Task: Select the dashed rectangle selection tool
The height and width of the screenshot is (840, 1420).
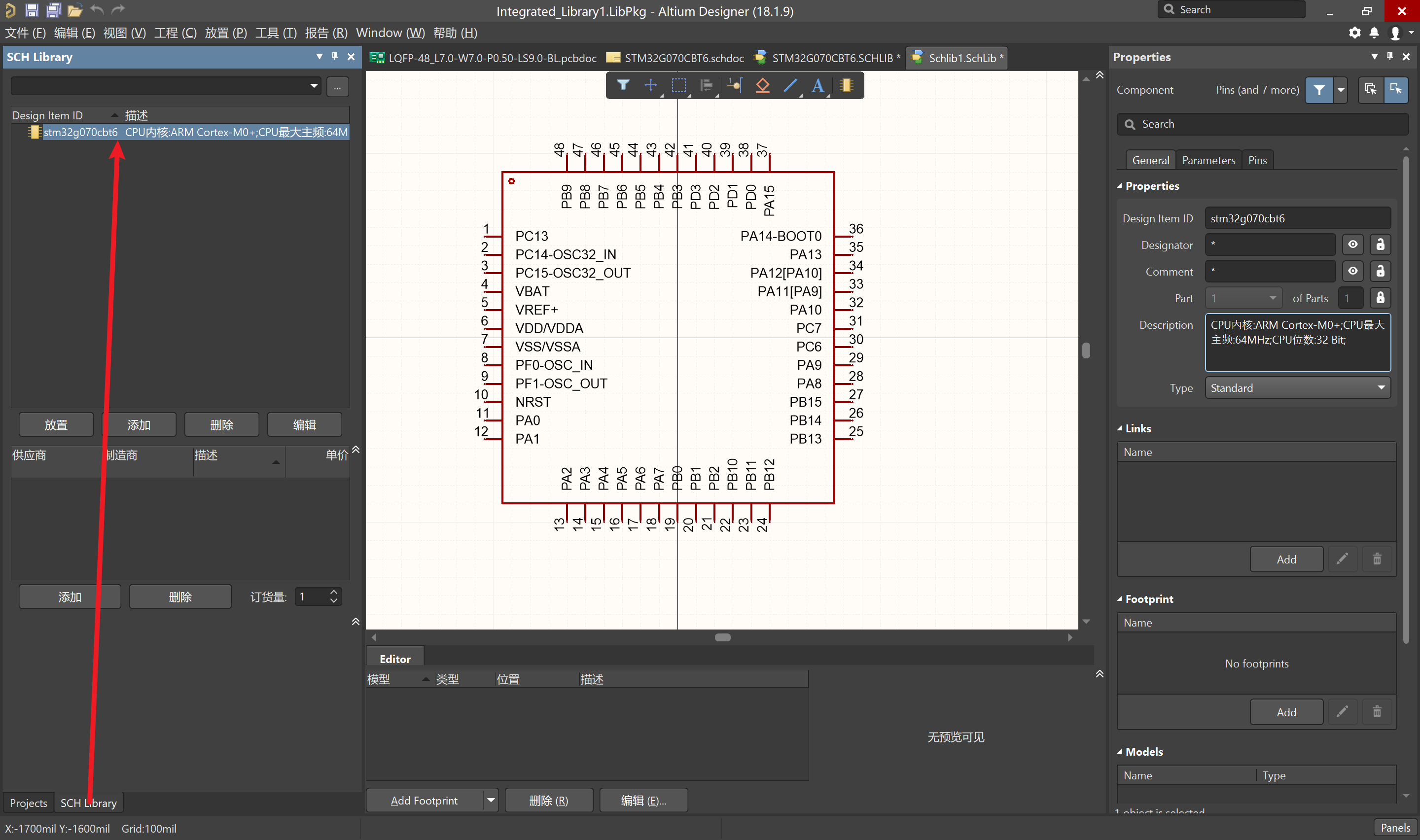Action: click(x=678, y=85)
